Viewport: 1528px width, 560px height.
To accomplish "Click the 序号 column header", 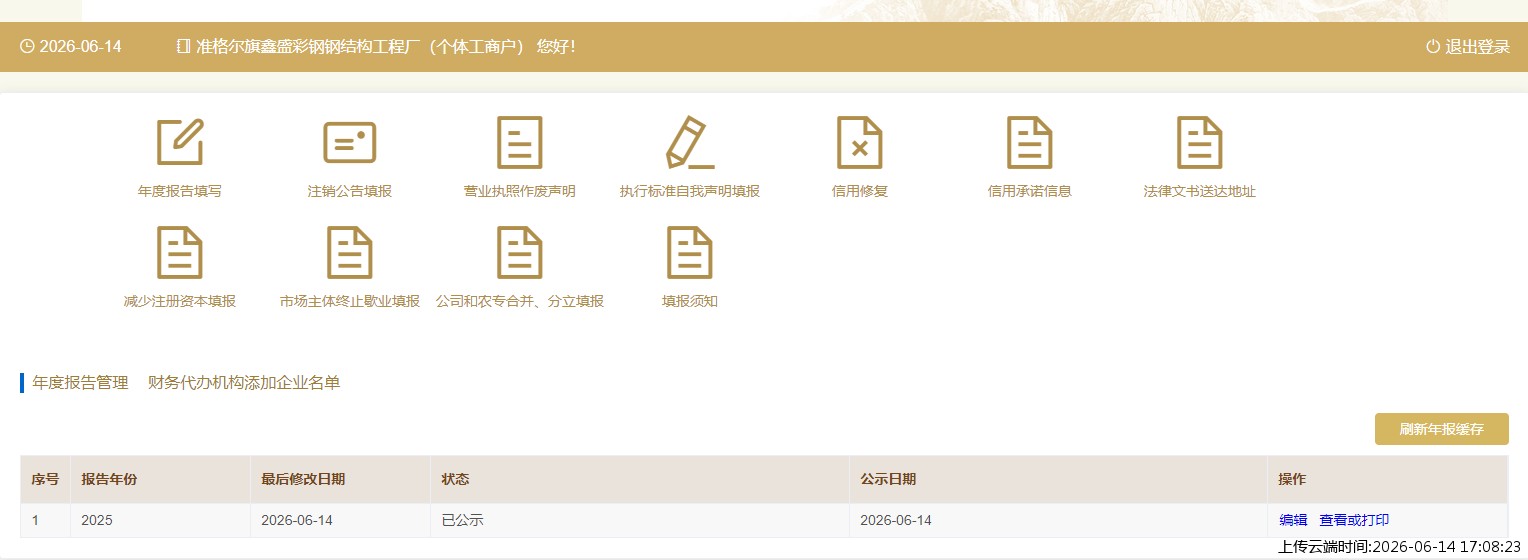I will (45, 479).
